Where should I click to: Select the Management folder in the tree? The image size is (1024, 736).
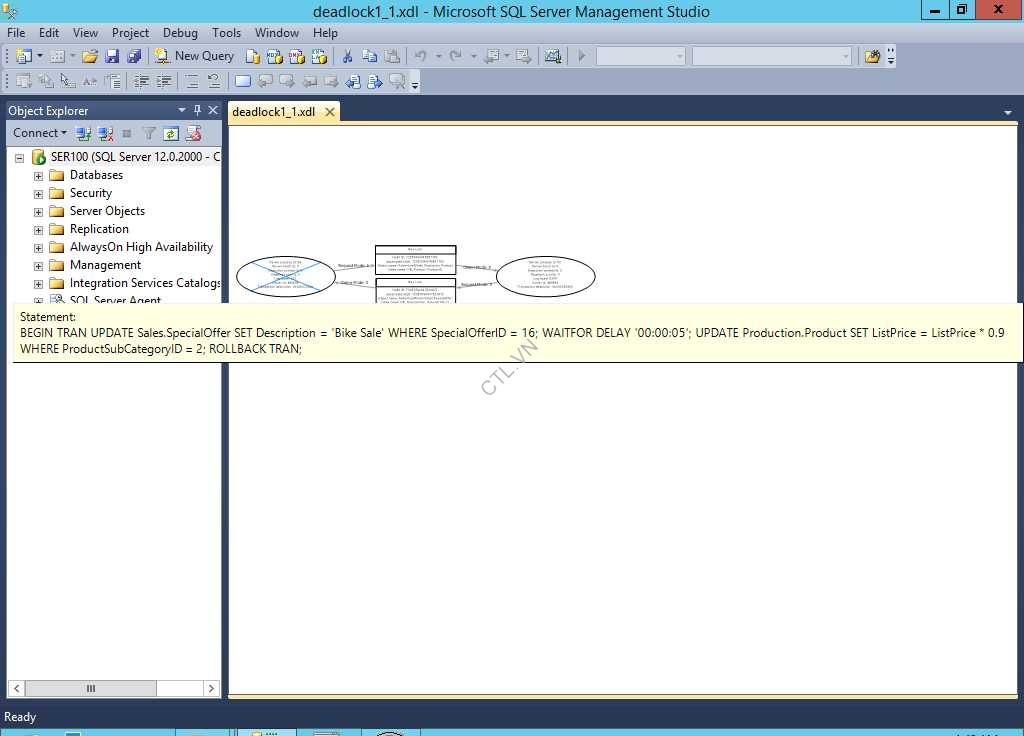[x=105, y=265]
